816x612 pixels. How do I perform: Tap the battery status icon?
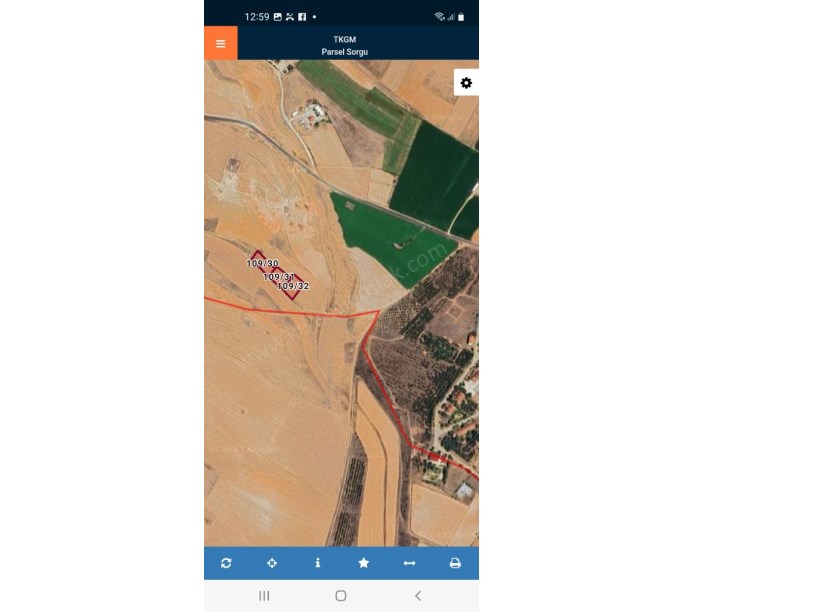point(461,17)
